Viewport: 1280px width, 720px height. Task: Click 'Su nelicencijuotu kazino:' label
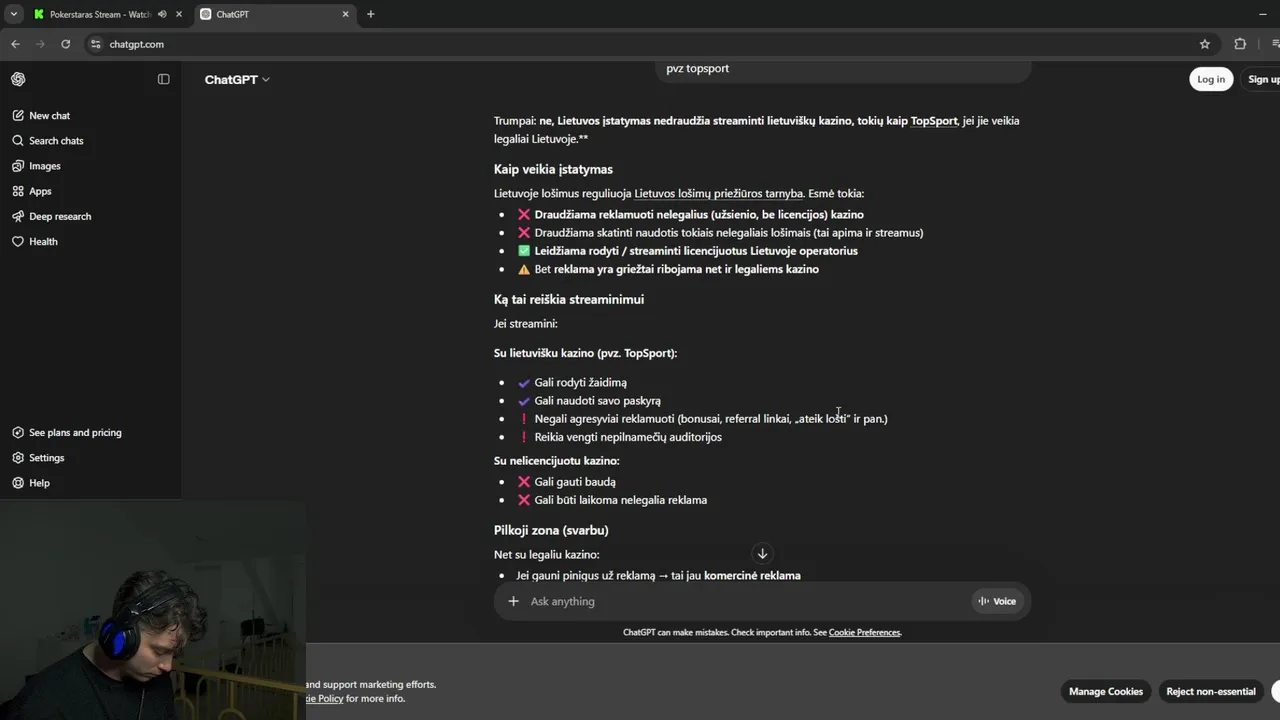click(557, 461)
